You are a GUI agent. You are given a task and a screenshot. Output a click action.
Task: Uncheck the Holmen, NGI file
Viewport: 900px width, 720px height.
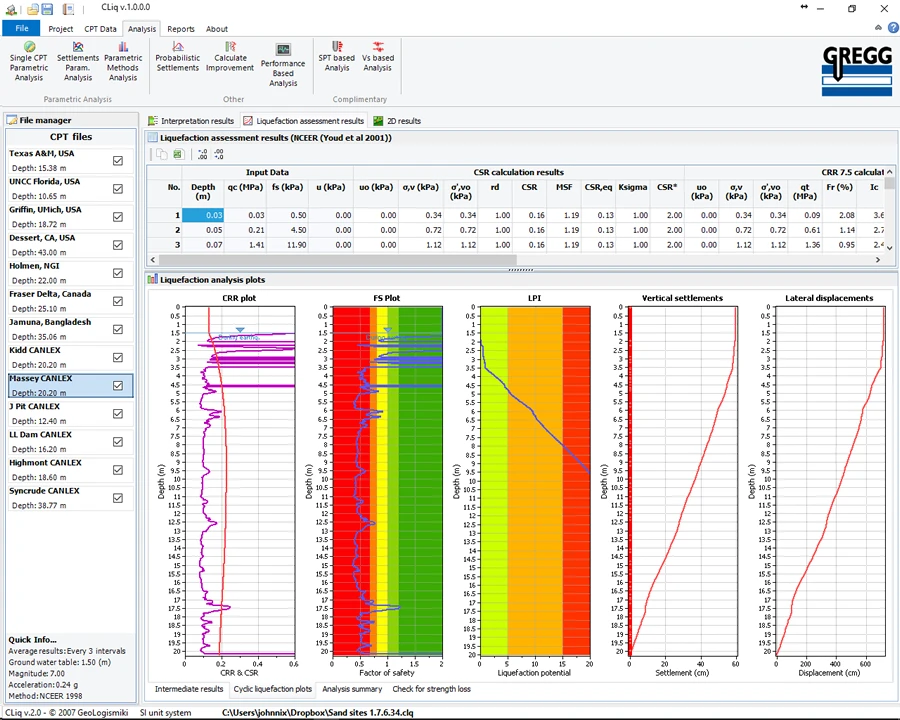coord(118,273)
